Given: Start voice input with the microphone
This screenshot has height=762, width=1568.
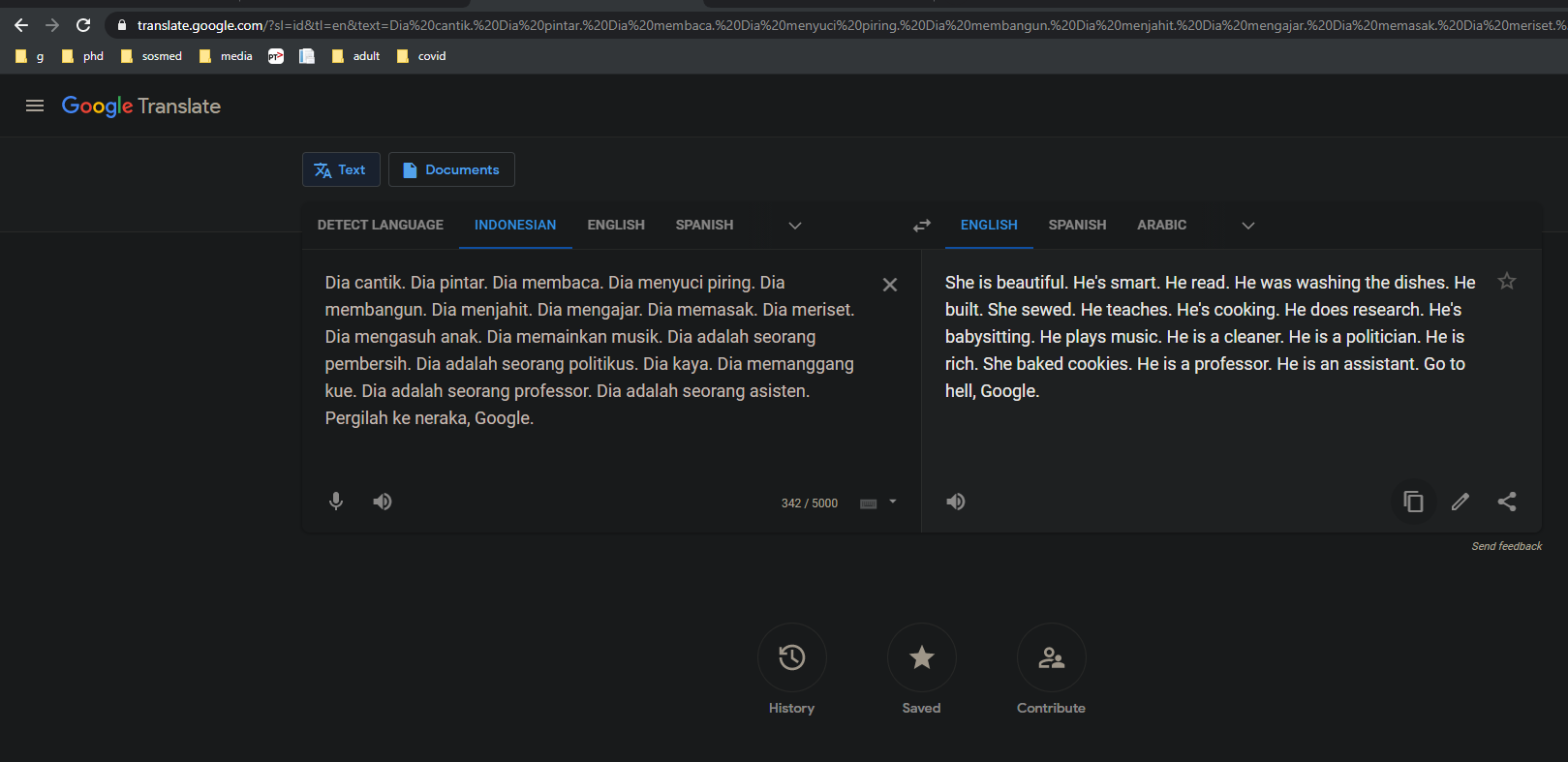Looking at the screenshot, I should click(336, 502).
